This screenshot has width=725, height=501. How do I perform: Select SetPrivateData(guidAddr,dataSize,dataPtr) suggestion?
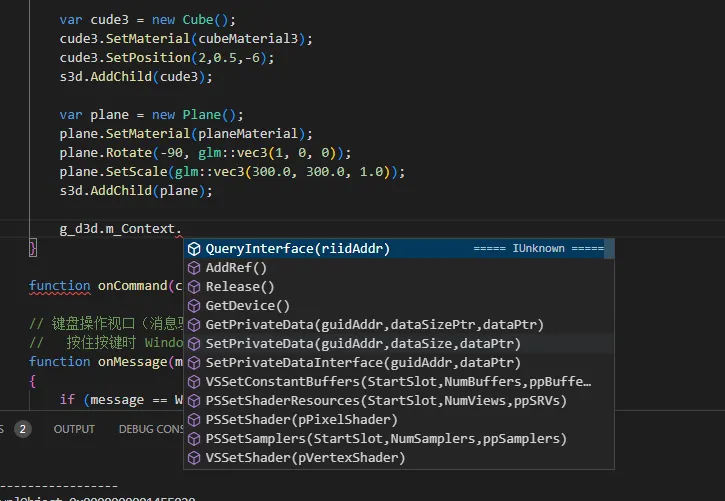[x=399, y=343]
